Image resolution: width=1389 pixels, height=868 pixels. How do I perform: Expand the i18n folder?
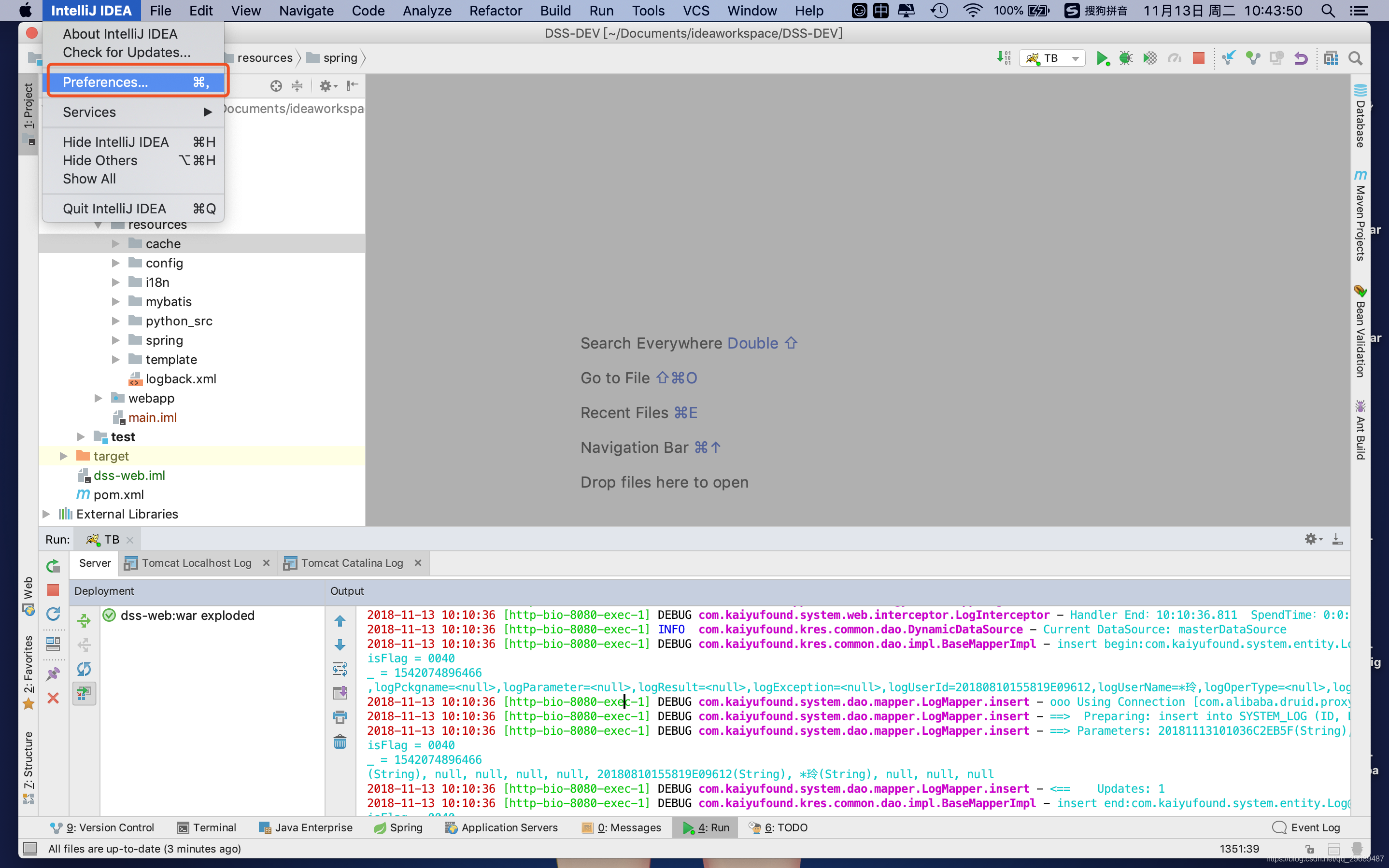[115, 282]
